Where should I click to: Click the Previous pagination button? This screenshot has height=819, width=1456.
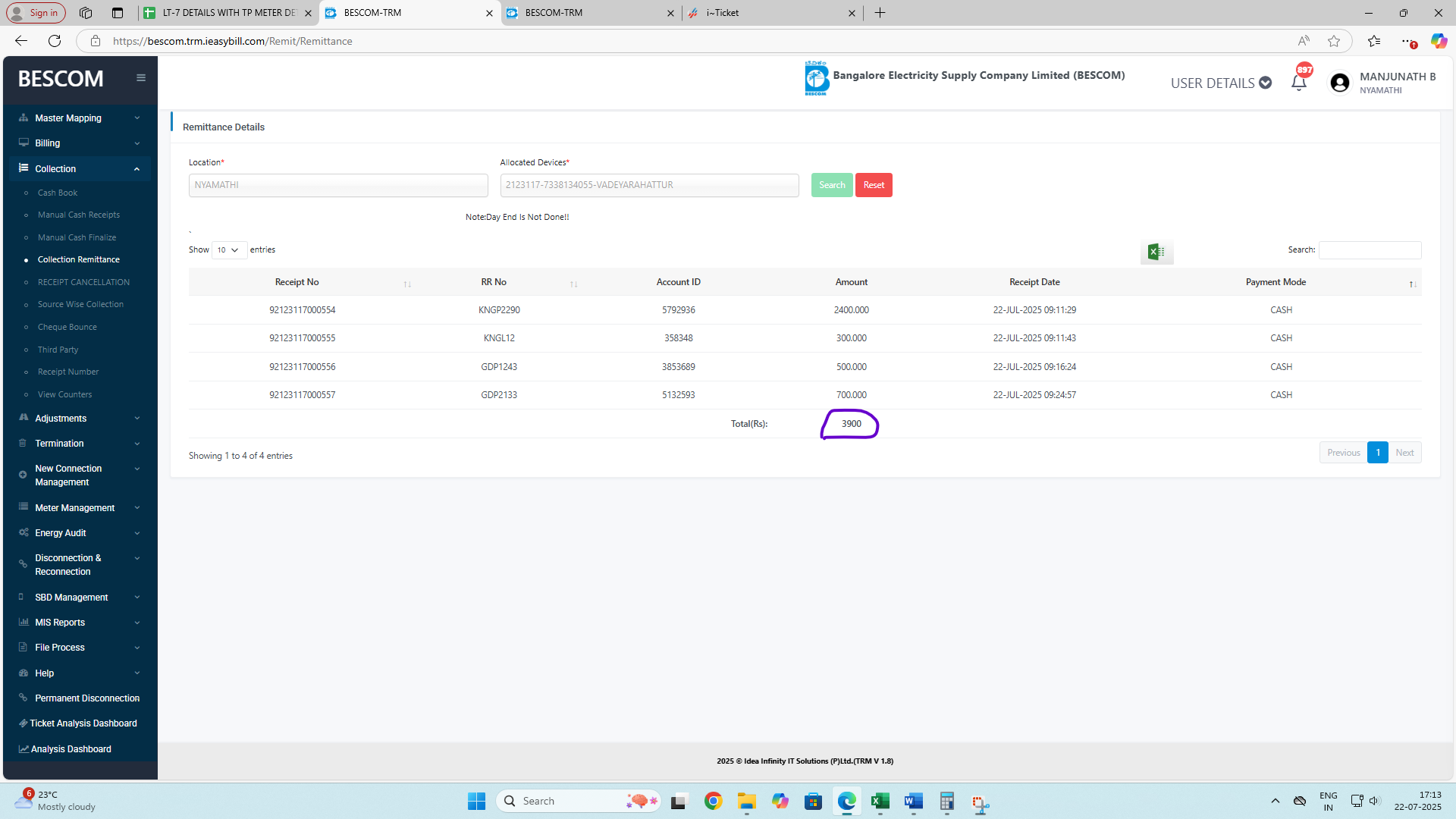point(1343,453)
